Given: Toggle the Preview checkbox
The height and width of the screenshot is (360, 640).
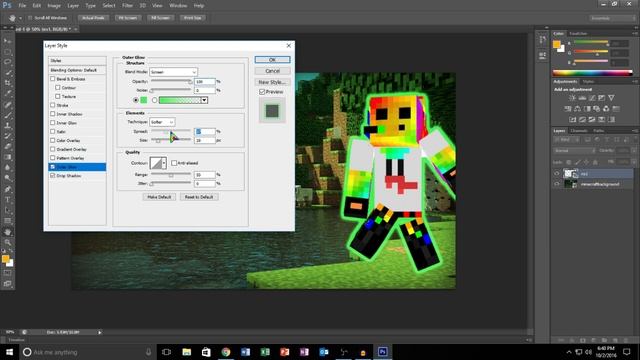Looking at the screenshot, I should (262, 92).
